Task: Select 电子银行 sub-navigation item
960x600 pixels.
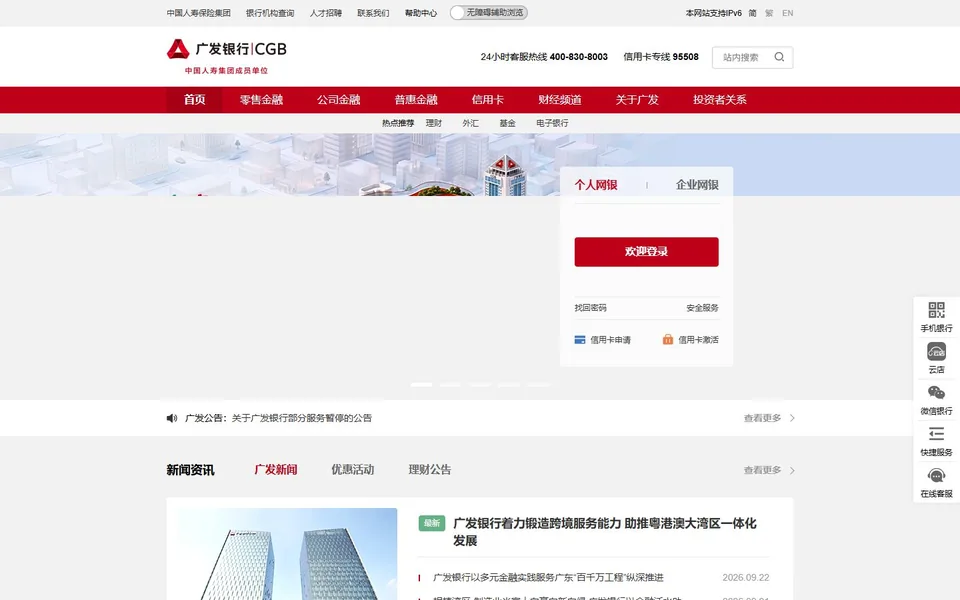Action: click(552, 123)
